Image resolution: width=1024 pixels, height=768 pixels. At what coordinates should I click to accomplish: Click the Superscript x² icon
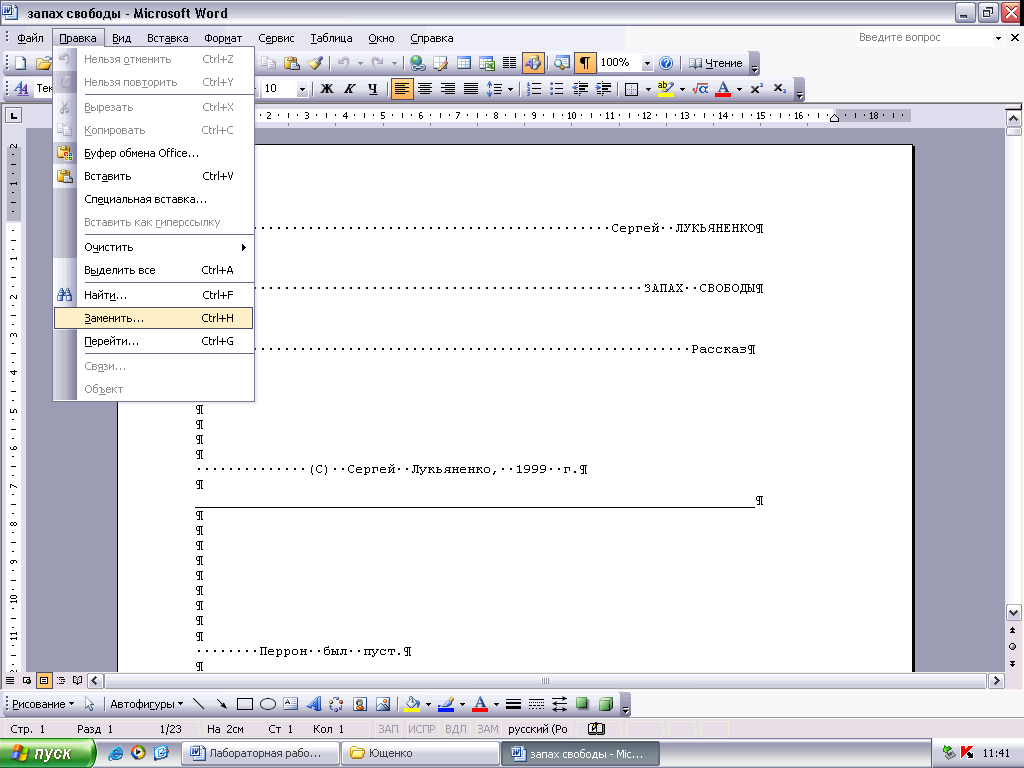click(x=757, y=89)
